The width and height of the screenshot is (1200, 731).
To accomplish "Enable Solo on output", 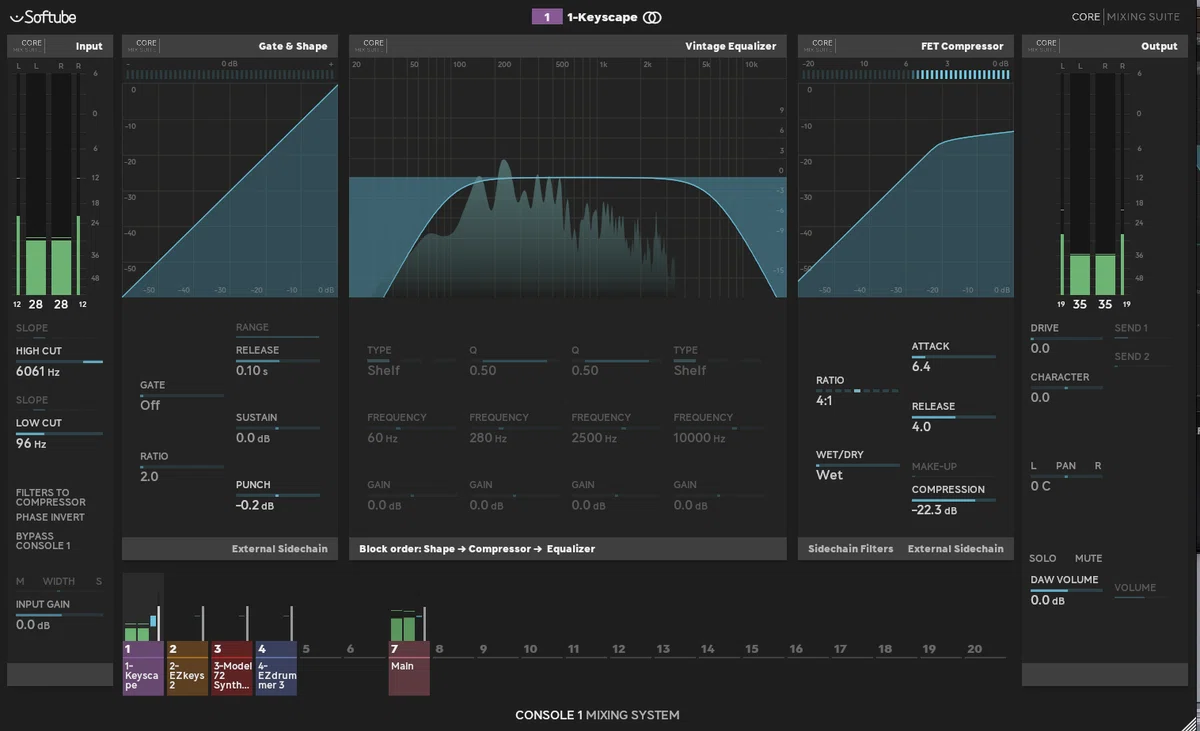I will point(1043,558).
